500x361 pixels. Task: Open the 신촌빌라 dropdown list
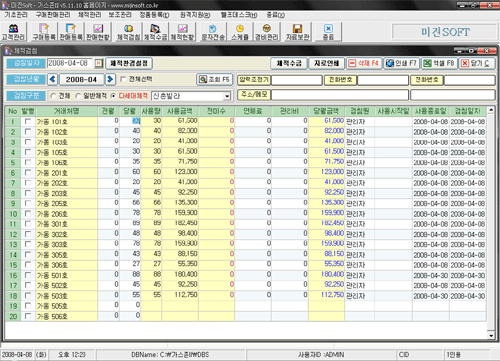pyautogui.click(x=227, y=96)
